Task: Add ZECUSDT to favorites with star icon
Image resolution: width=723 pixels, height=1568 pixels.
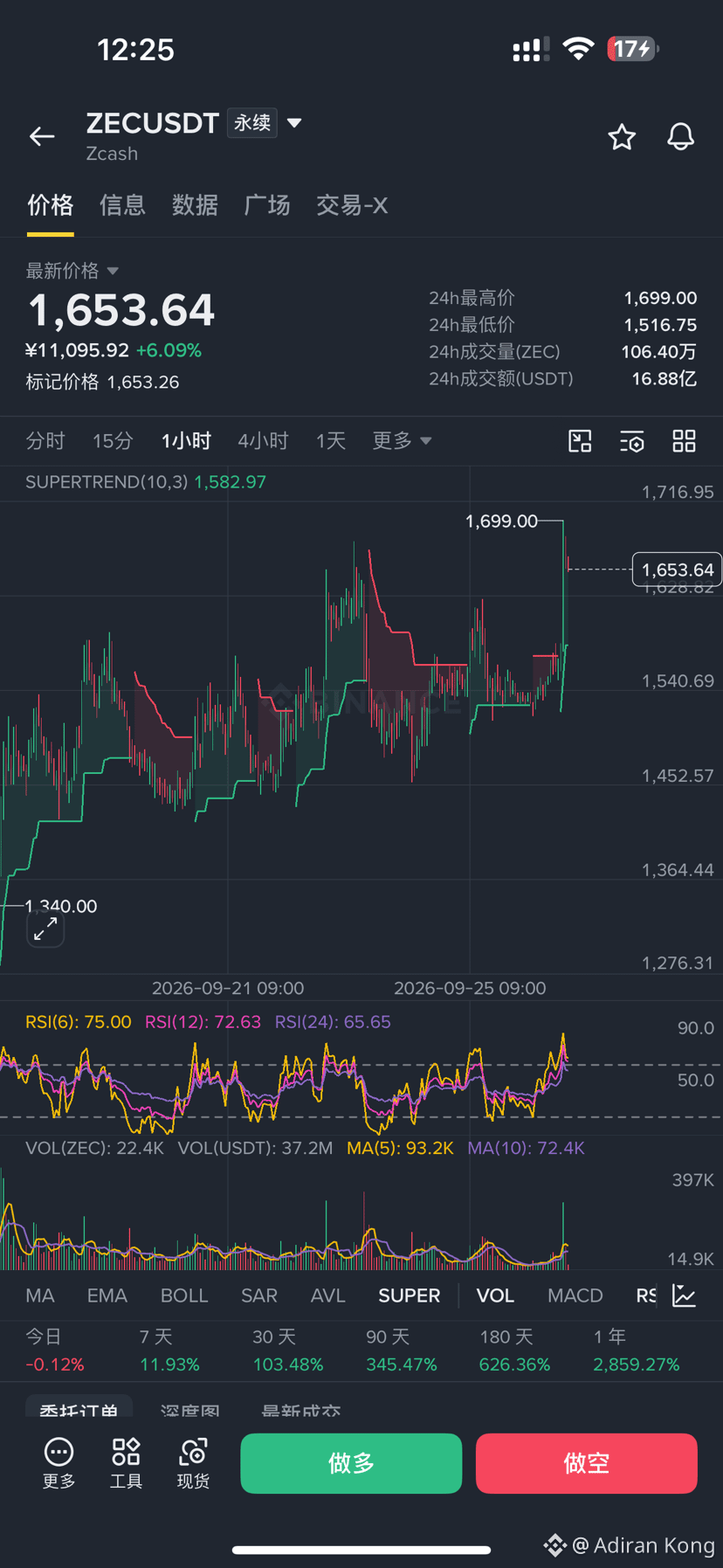Action: [x=622, y=136]
